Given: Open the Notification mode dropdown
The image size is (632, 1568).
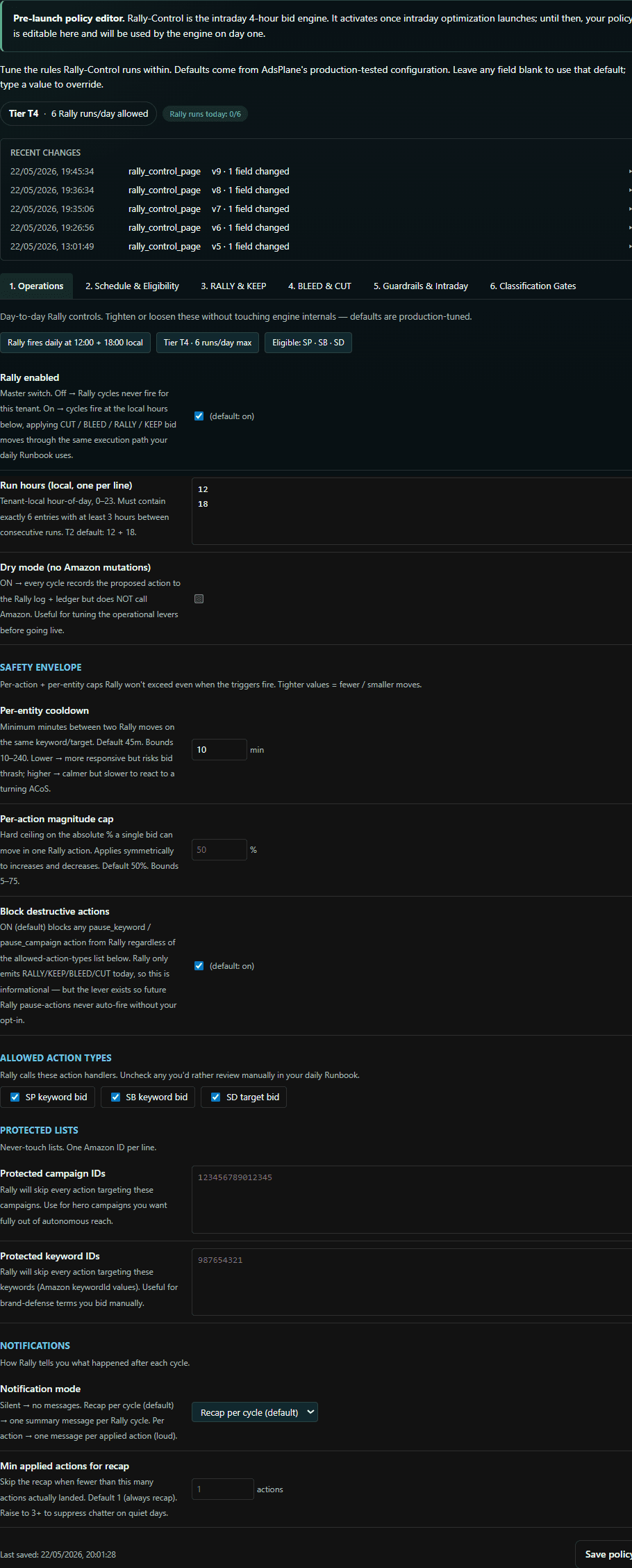Looking at the screenshot, I should tap(255, 1412).
